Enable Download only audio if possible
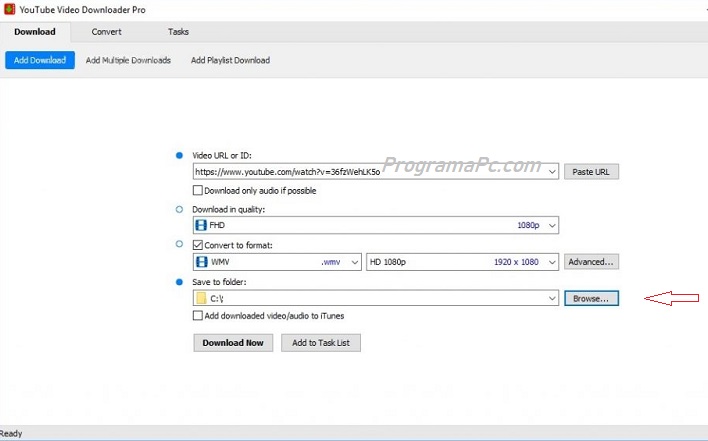Image resolution: width=708 pixels, height=441 pixels. coord(198,190)
